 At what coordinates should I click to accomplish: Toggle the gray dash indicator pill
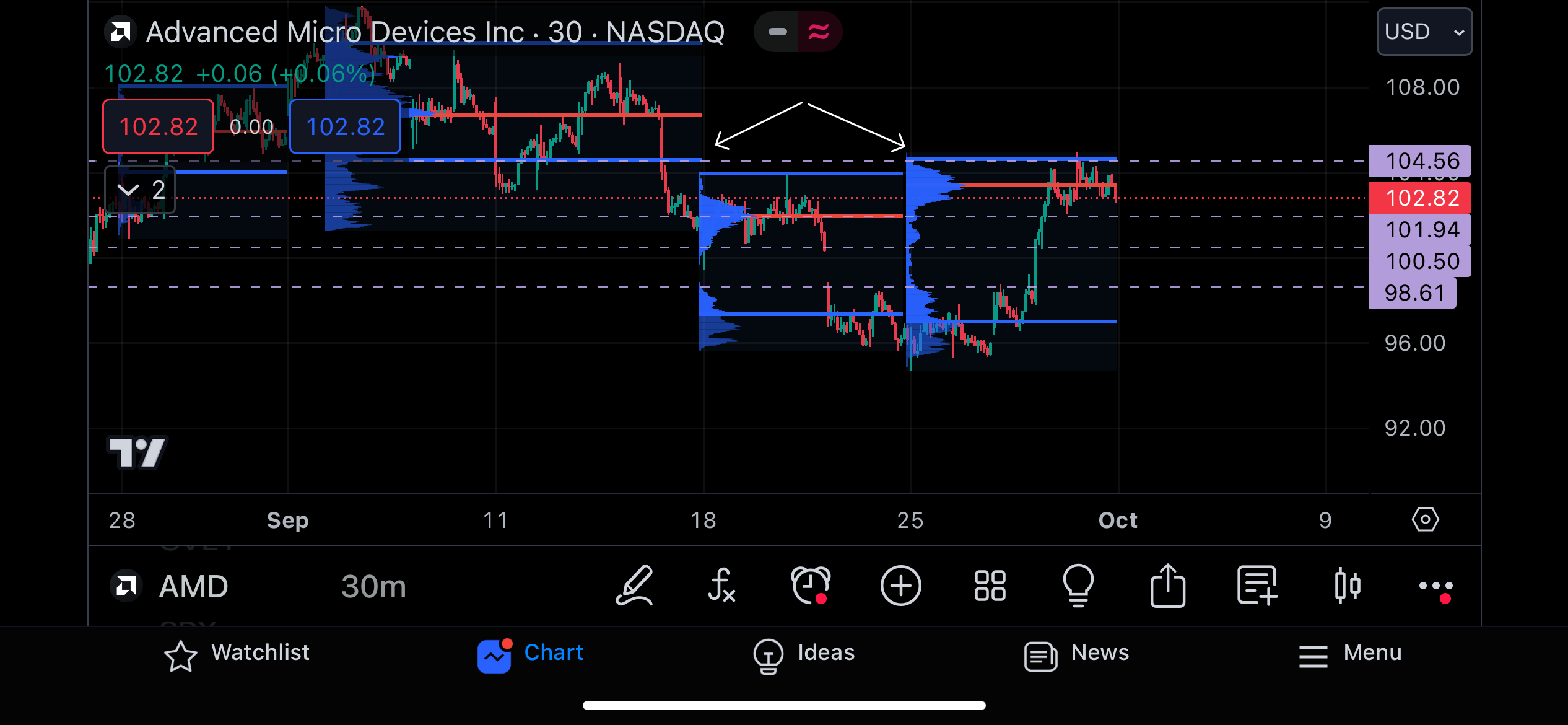tap(777, 32)
